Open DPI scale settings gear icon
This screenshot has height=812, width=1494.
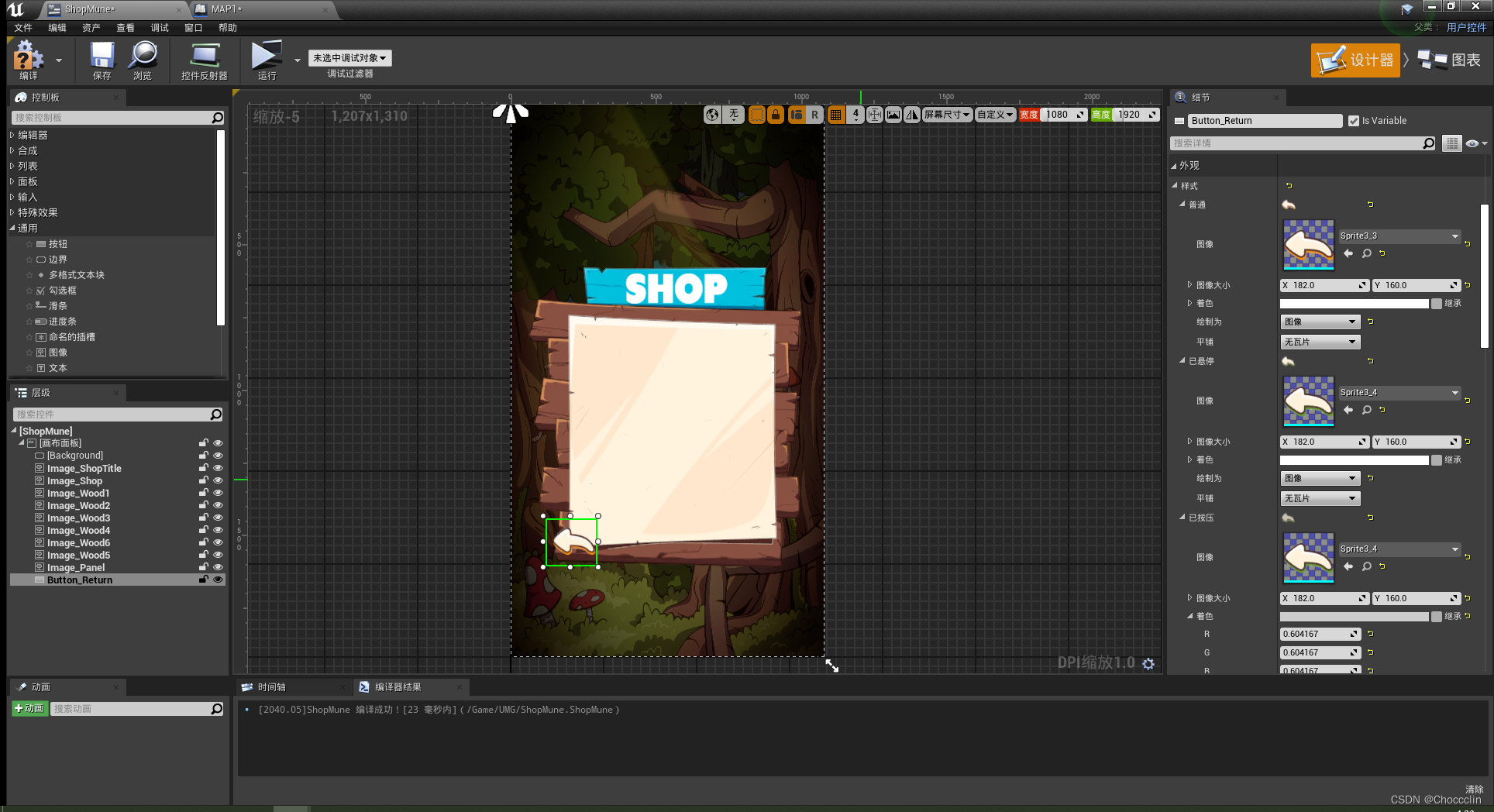click(1148, 664)
